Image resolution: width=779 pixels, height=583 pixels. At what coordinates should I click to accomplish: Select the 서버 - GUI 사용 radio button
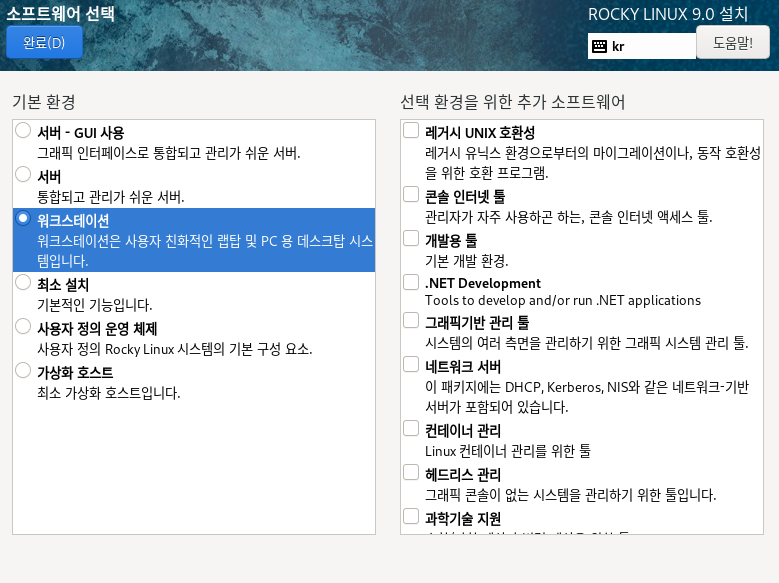coord(23,130)
